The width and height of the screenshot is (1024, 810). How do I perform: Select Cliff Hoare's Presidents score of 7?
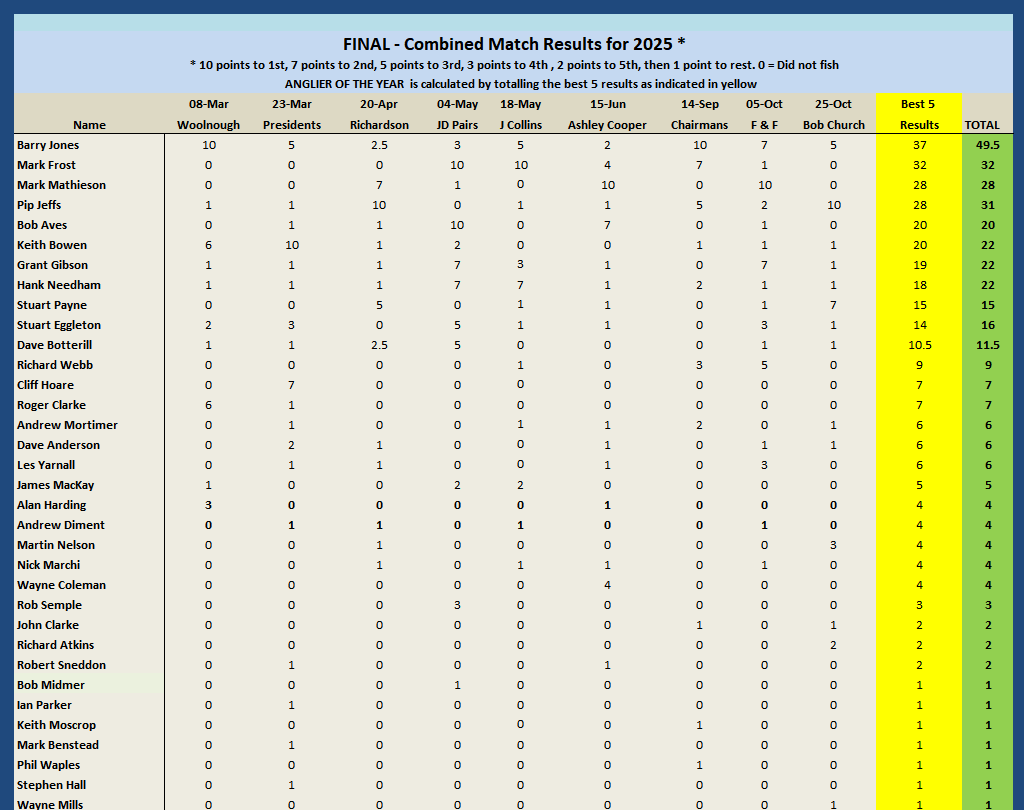(x=292, y=385)
